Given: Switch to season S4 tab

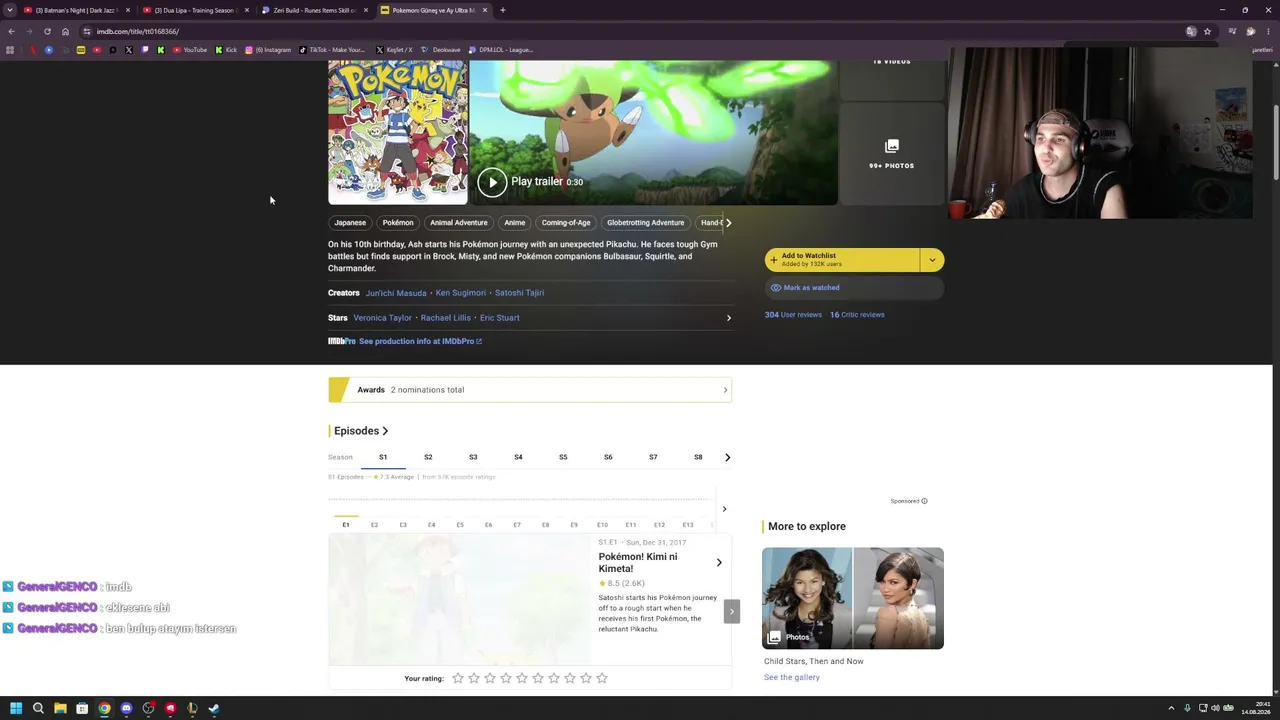Looking at the screenshot, I should pyautogui.click(x=518, y=457).
